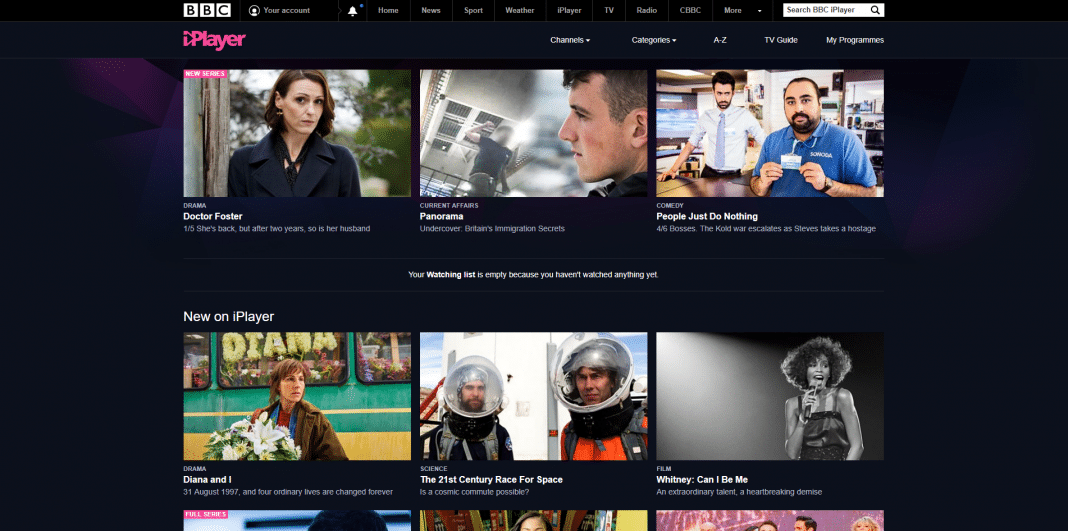Open the 21st Century Race For Space thumbnail
1068x531 pixels.
click(533, 396)
